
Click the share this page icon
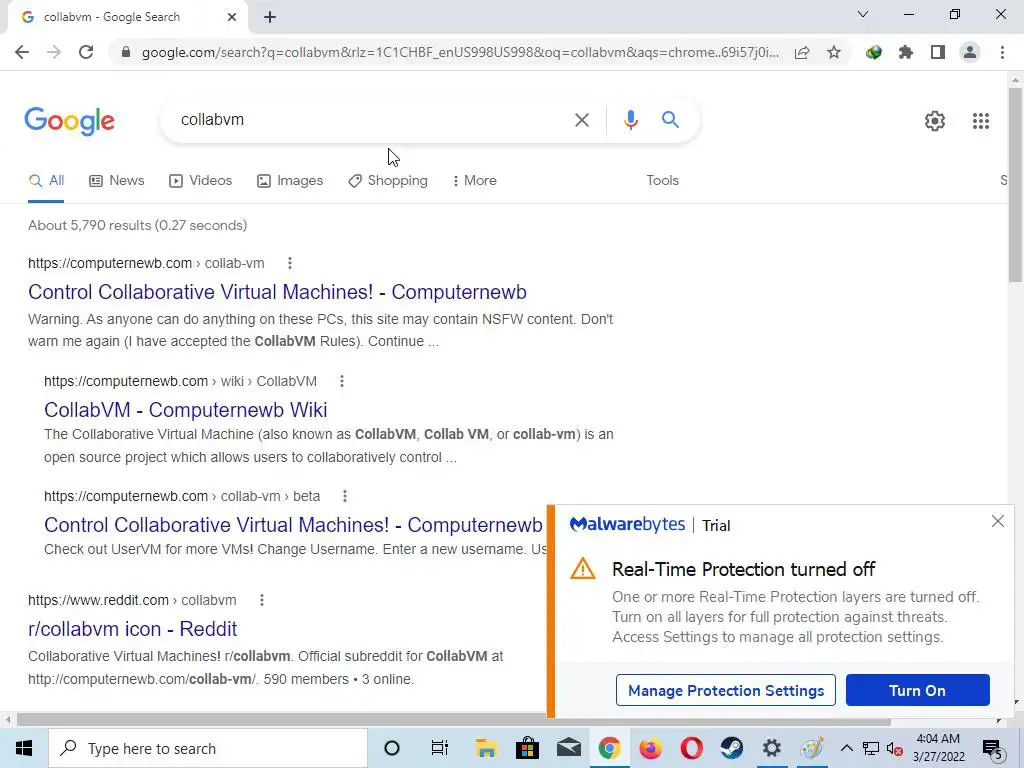click(802, 52)
